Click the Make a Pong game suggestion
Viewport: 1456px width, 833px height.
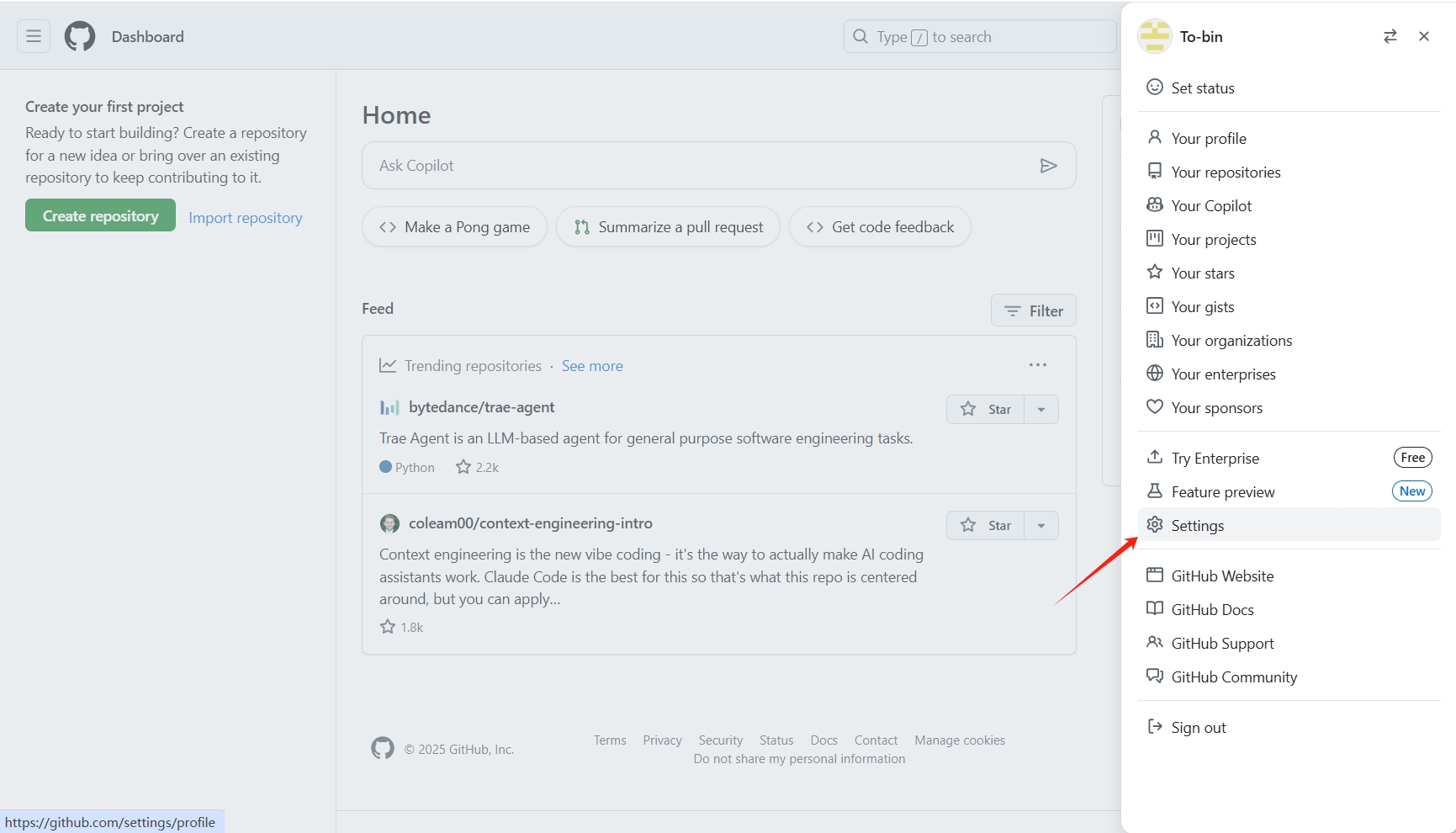click(454, 227)
